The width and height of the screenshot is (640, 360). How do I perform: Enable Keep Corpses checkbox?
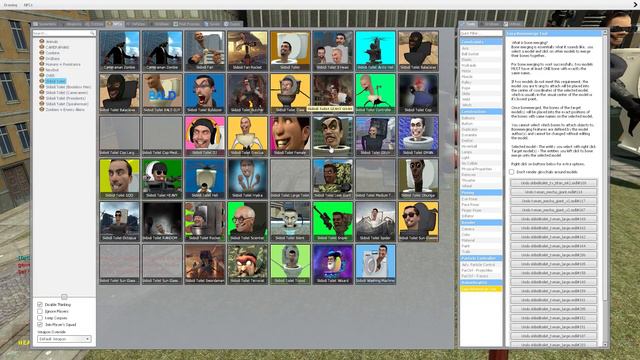40,318
